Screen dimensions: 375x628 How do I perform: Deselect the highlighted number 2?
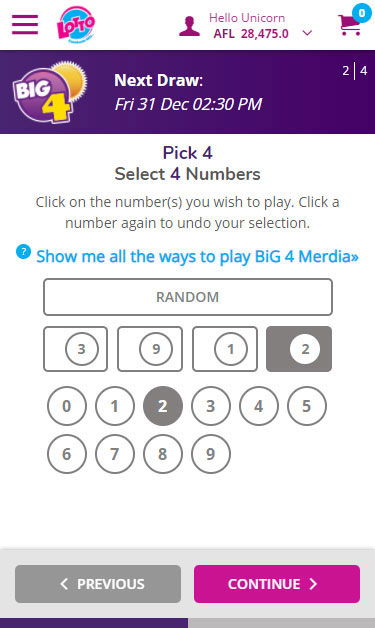(163, 406)
